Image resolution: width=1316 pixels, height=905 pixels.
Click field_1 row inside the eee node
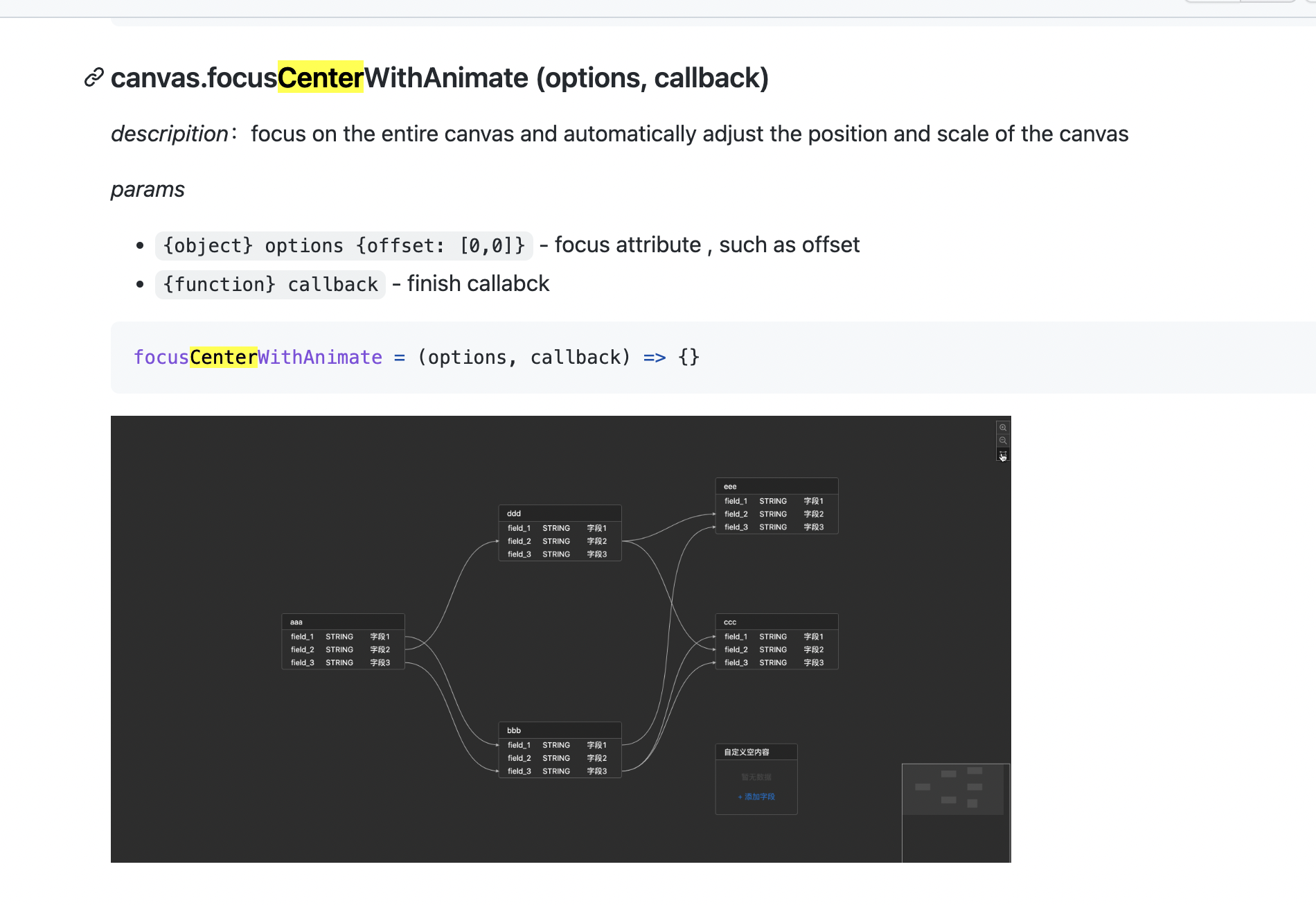click(x=776, y=500)
